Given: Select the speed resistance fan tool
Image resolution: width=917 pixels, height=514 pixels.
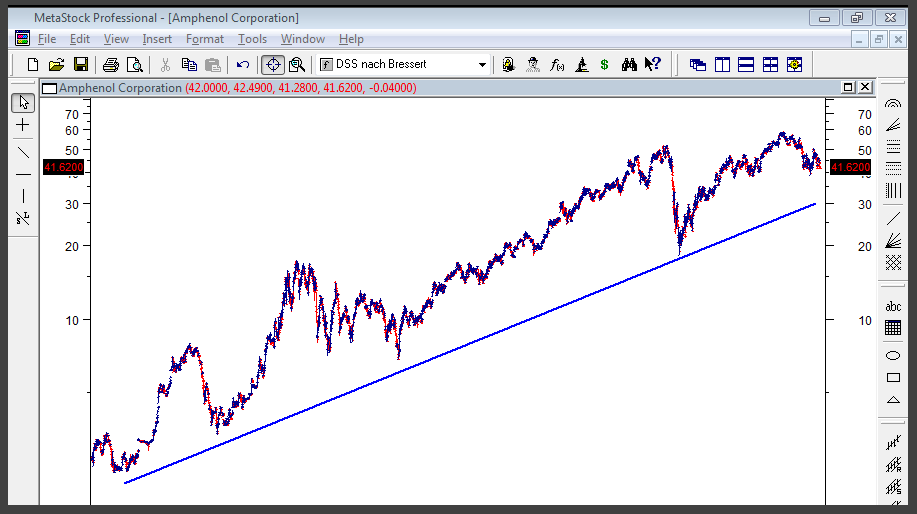Looking at the screenshot, I should pyautogui.click(x=893, y=125).
